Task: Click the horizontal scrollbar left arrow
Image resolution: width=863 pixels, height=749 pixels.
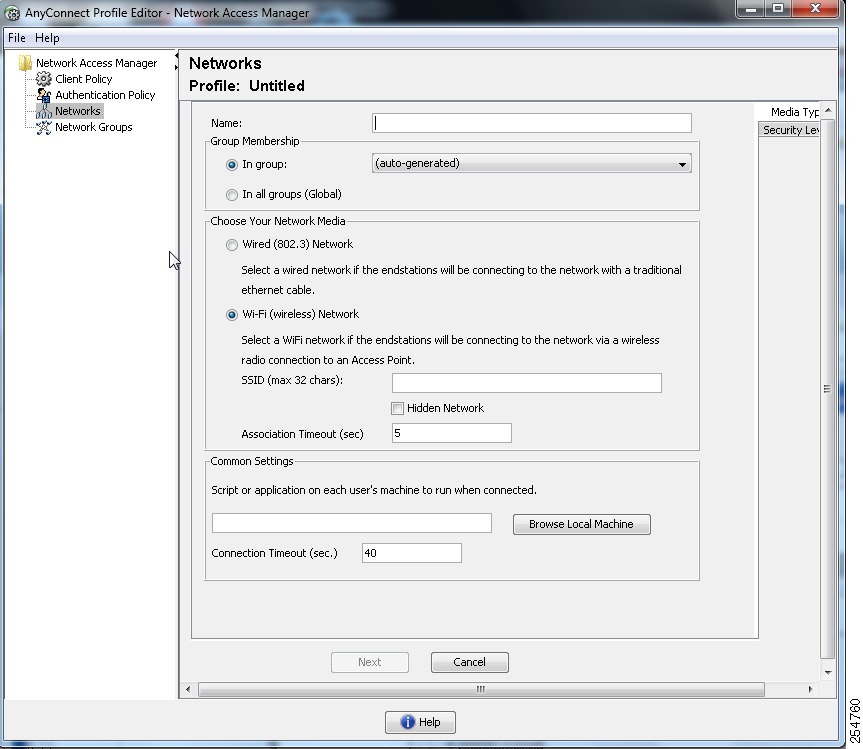Action: coord(188,689)
